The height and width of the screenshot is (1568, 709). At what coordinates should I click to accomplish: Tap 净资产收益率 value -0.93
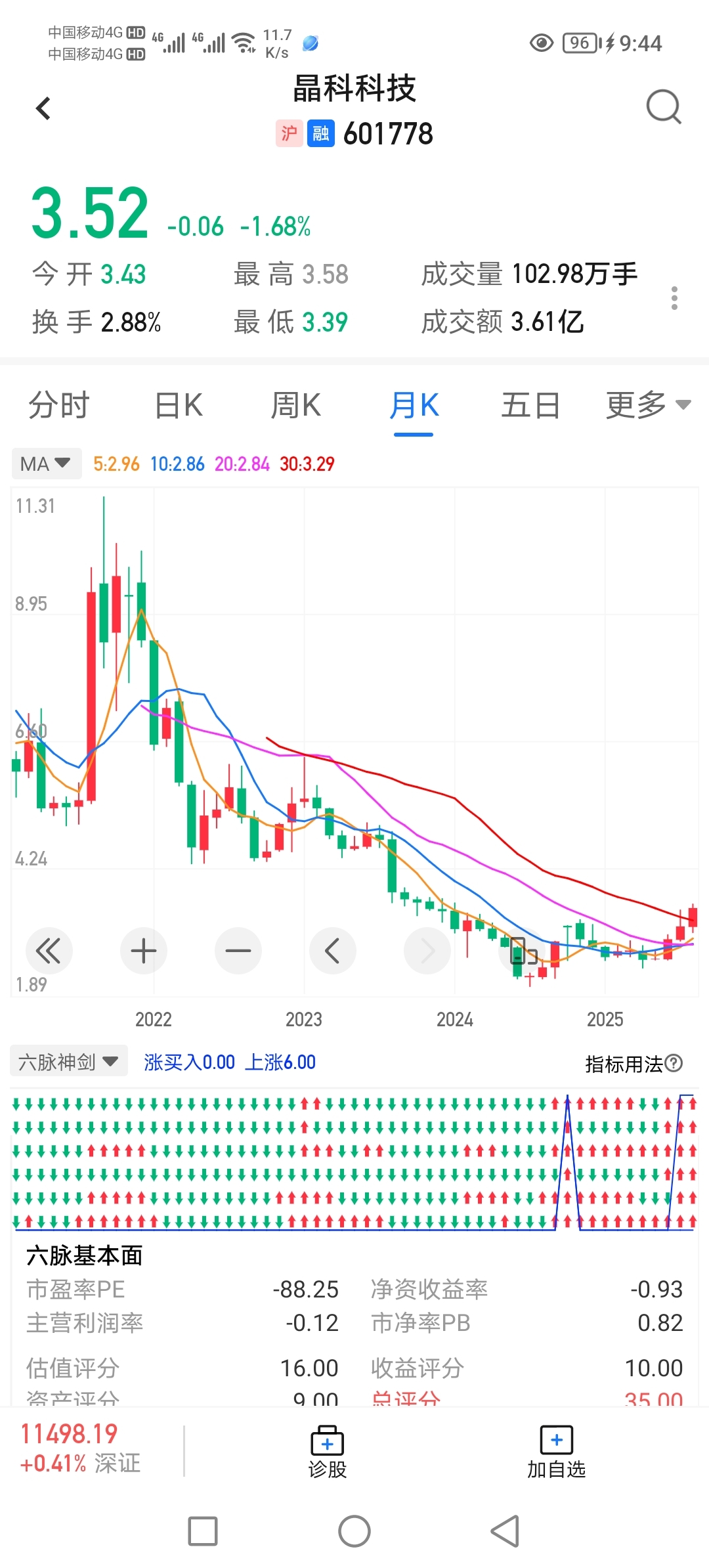(656, 1290)
